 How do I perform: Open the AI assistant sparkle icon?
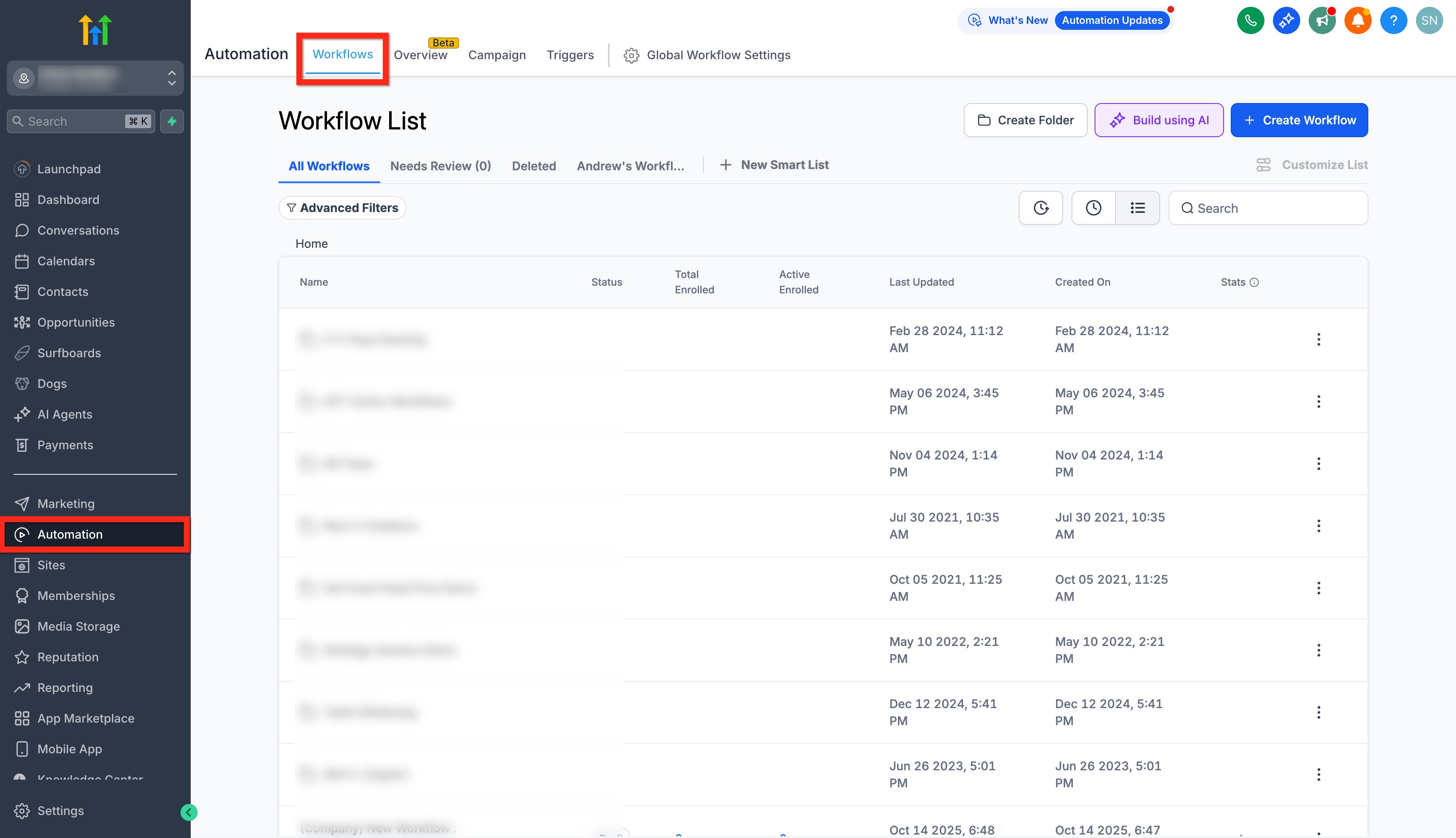(1286, 21)
